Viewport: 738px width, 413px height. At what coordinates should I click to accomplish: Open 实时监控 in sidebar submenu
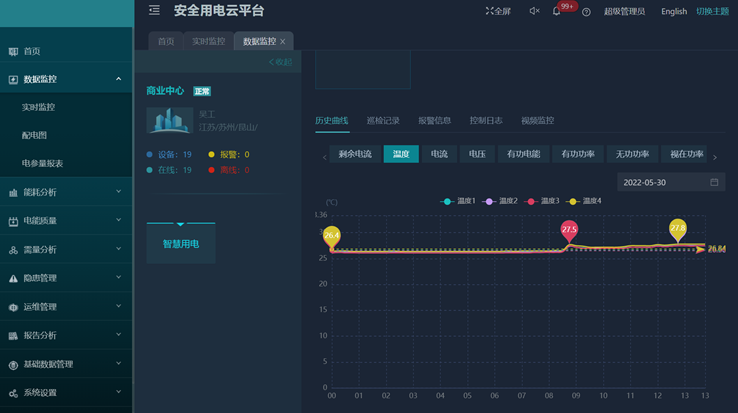tap(39, 107)
